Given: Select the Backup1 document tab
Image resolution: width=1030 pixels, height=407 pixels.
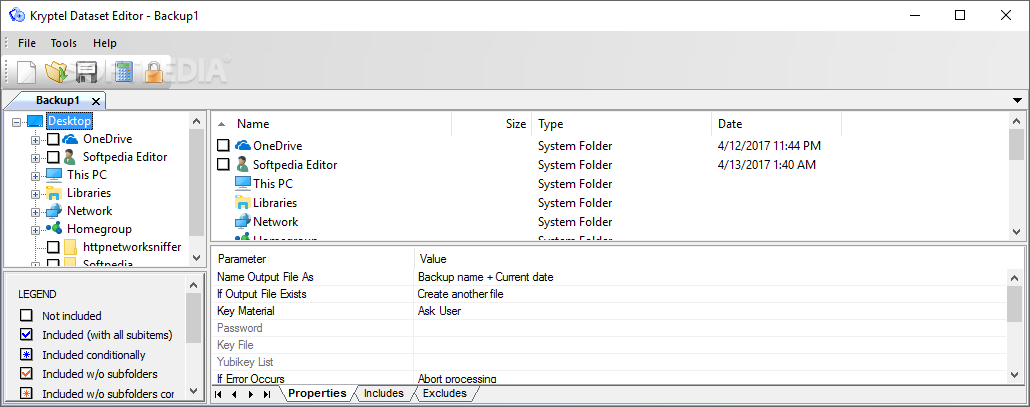Looking at the screenshot, I should coord(58,100).
